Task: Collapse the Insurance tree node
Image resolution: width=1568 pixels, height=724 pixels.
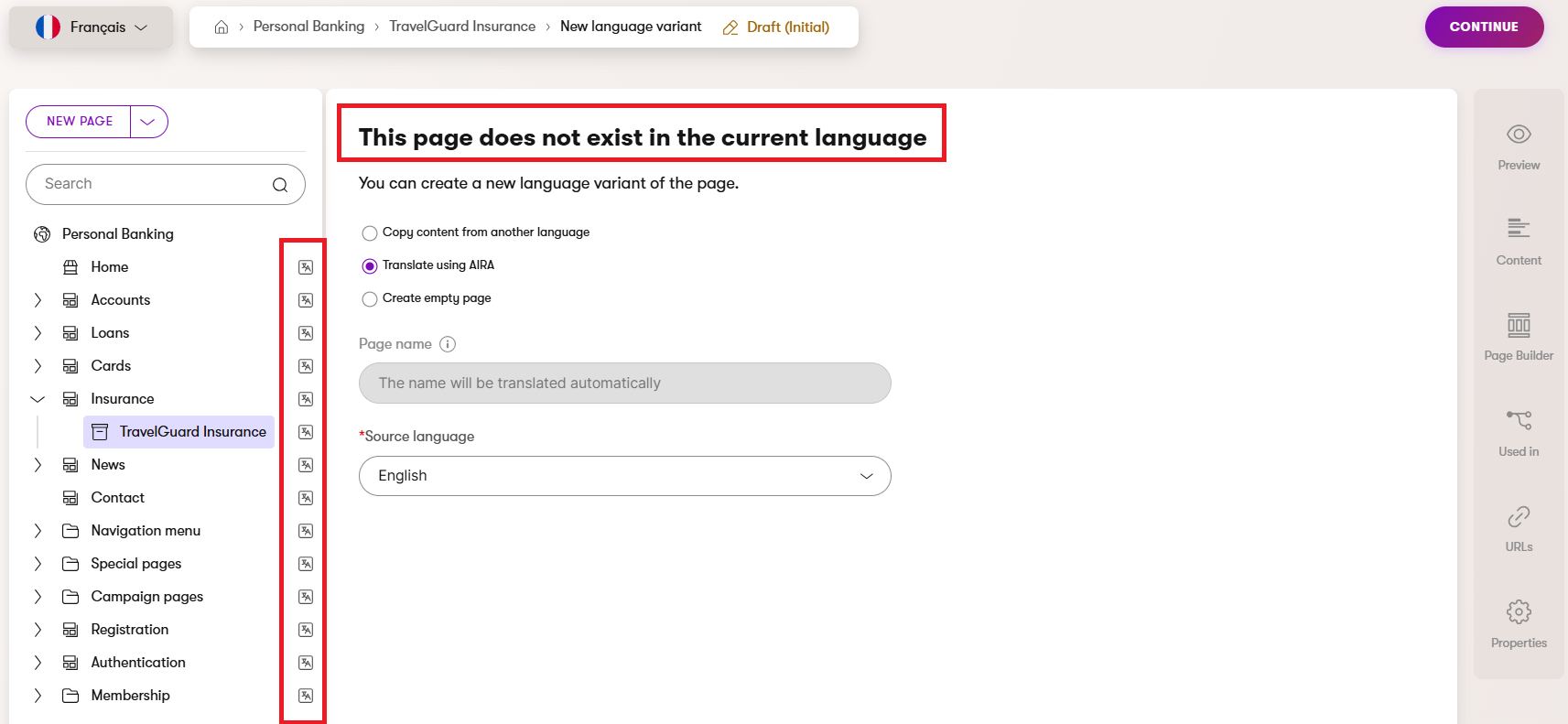Action: point(38,399)
